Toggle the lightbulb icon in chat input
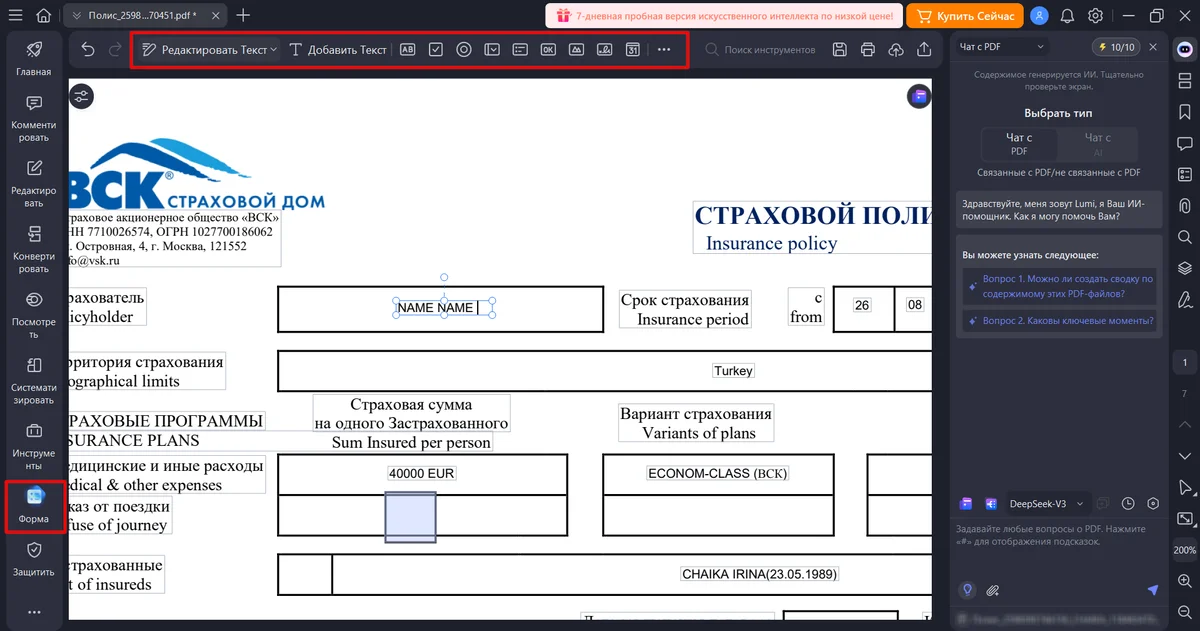This screenshot has height=631, width=1200. coord(967,590)
